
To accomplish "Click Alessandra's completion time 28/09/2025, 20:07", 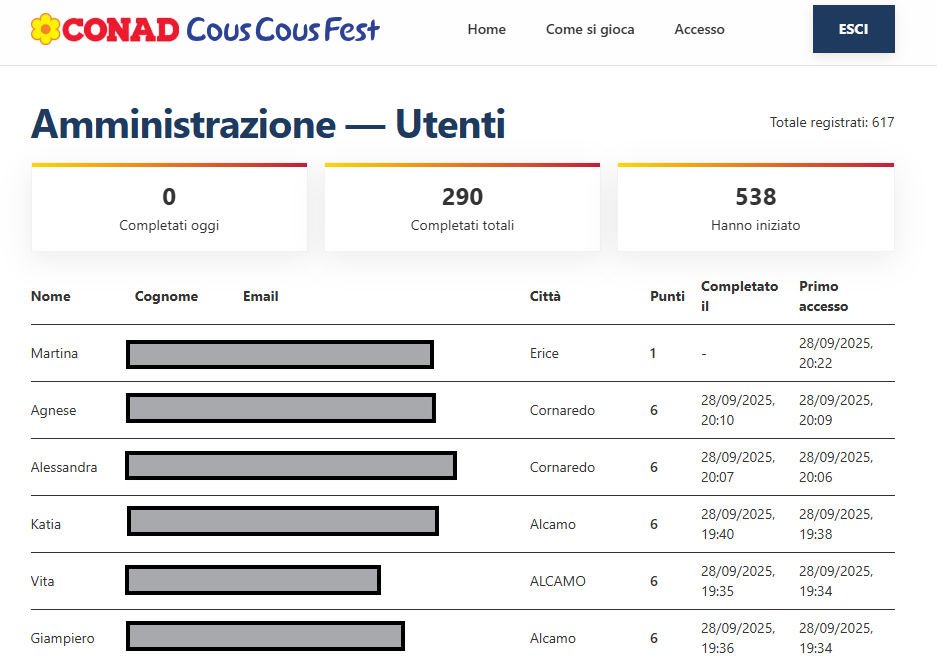I will coord(738,467).
